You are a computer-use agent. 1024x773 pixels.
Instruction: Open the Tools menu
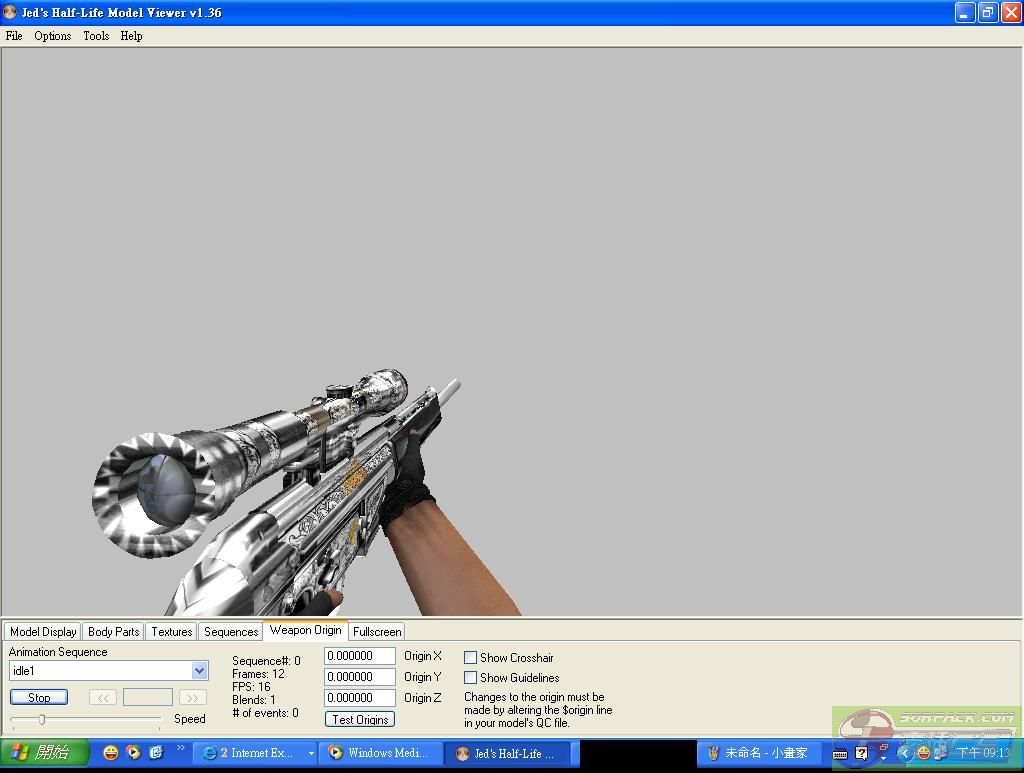96,36
